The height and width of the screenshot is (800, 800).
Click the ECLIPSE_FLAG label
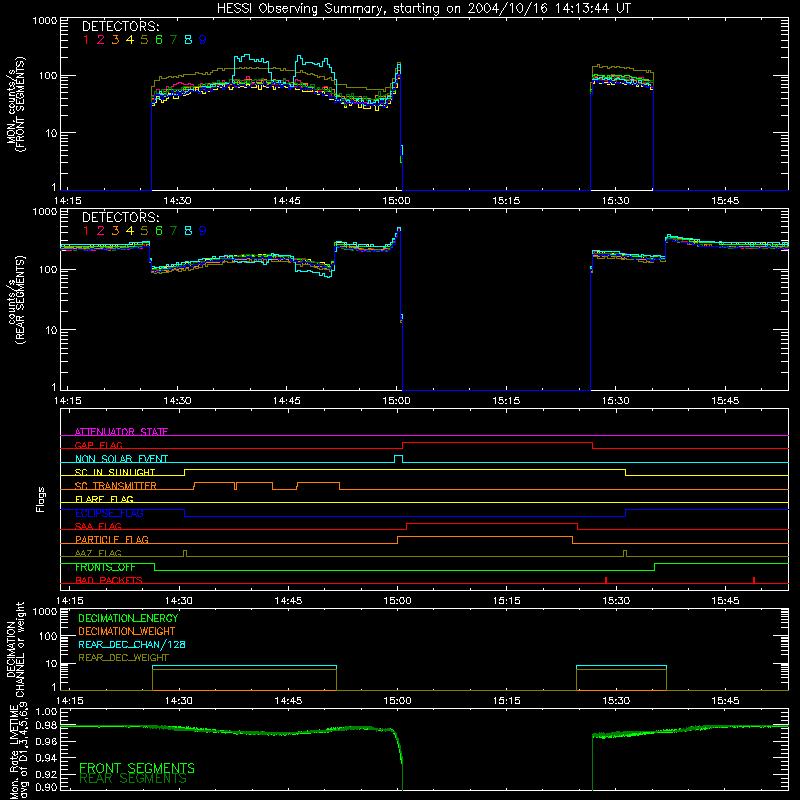[109, 513]
